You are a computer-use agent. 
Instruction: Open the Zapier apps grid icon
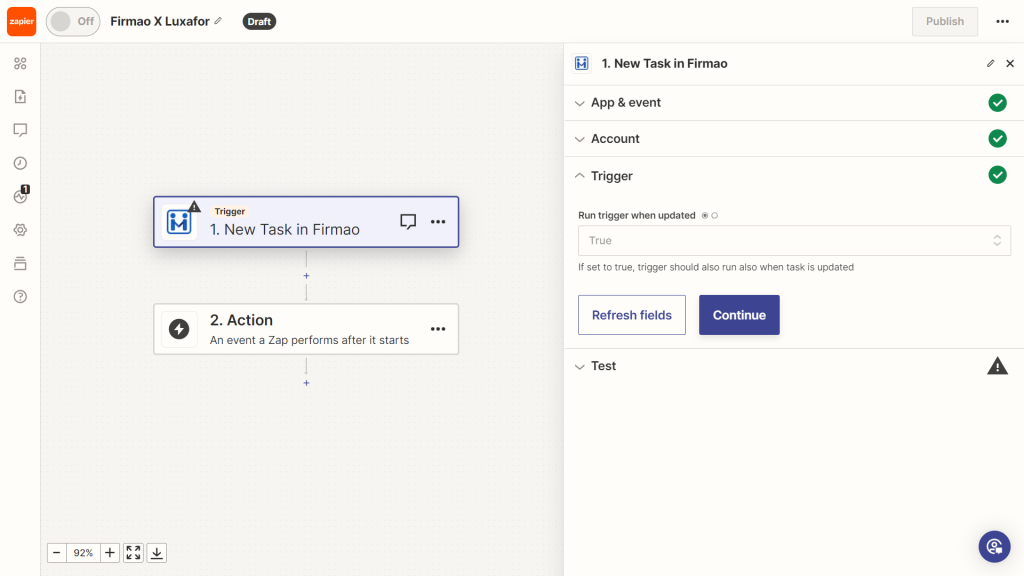click(x=20, y=63)
